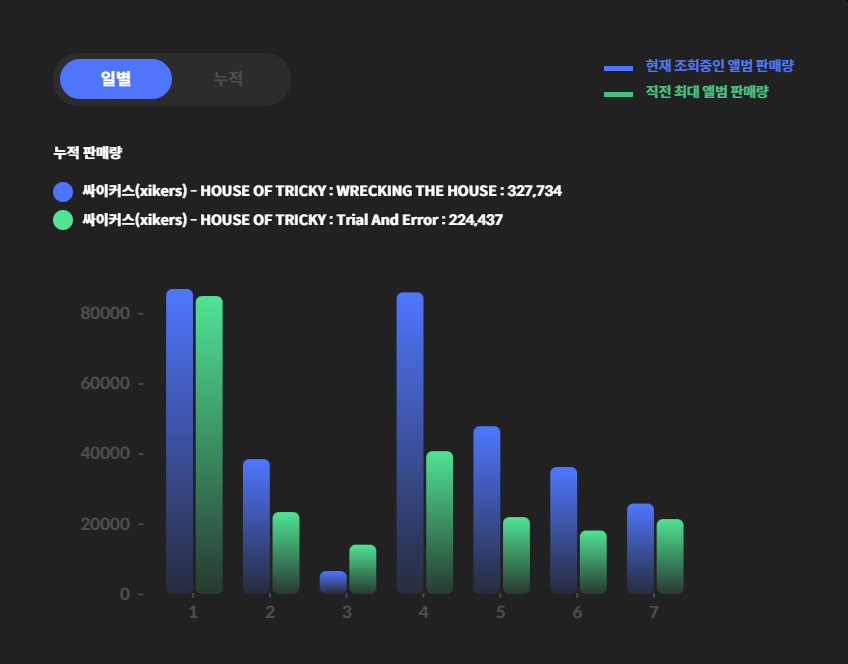Click the blue legend line marker
The width and height of the screenshot is (848, 664).
[618, 69]
